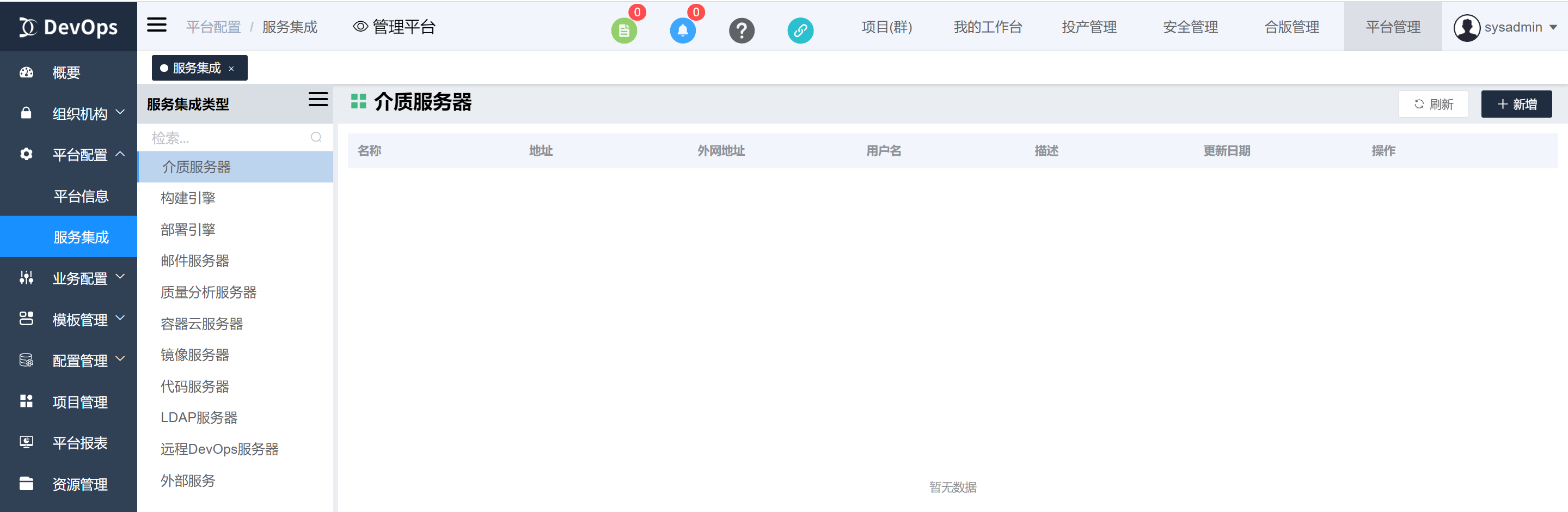Click the teal link icon

(x=800, y=31)
